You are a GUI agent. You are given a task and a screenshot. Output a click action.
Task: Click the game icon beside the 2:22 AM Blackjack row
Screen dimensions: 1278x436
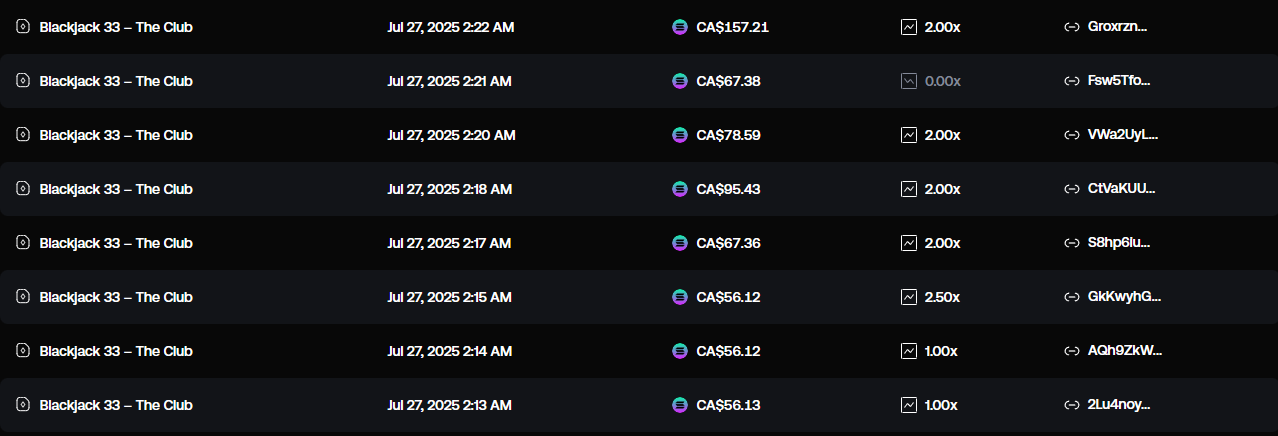point(23,27)
